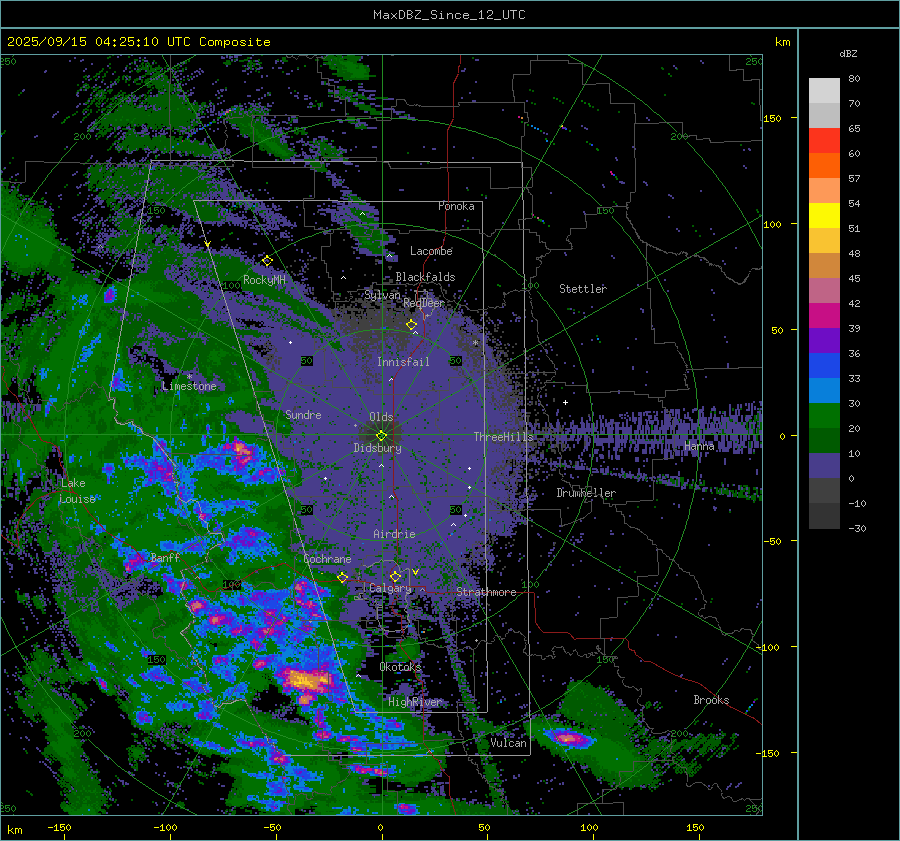Click the yellow diamond marker near RockyMH
The width and height of the screenshot is (900, 841).
[267, 261]
